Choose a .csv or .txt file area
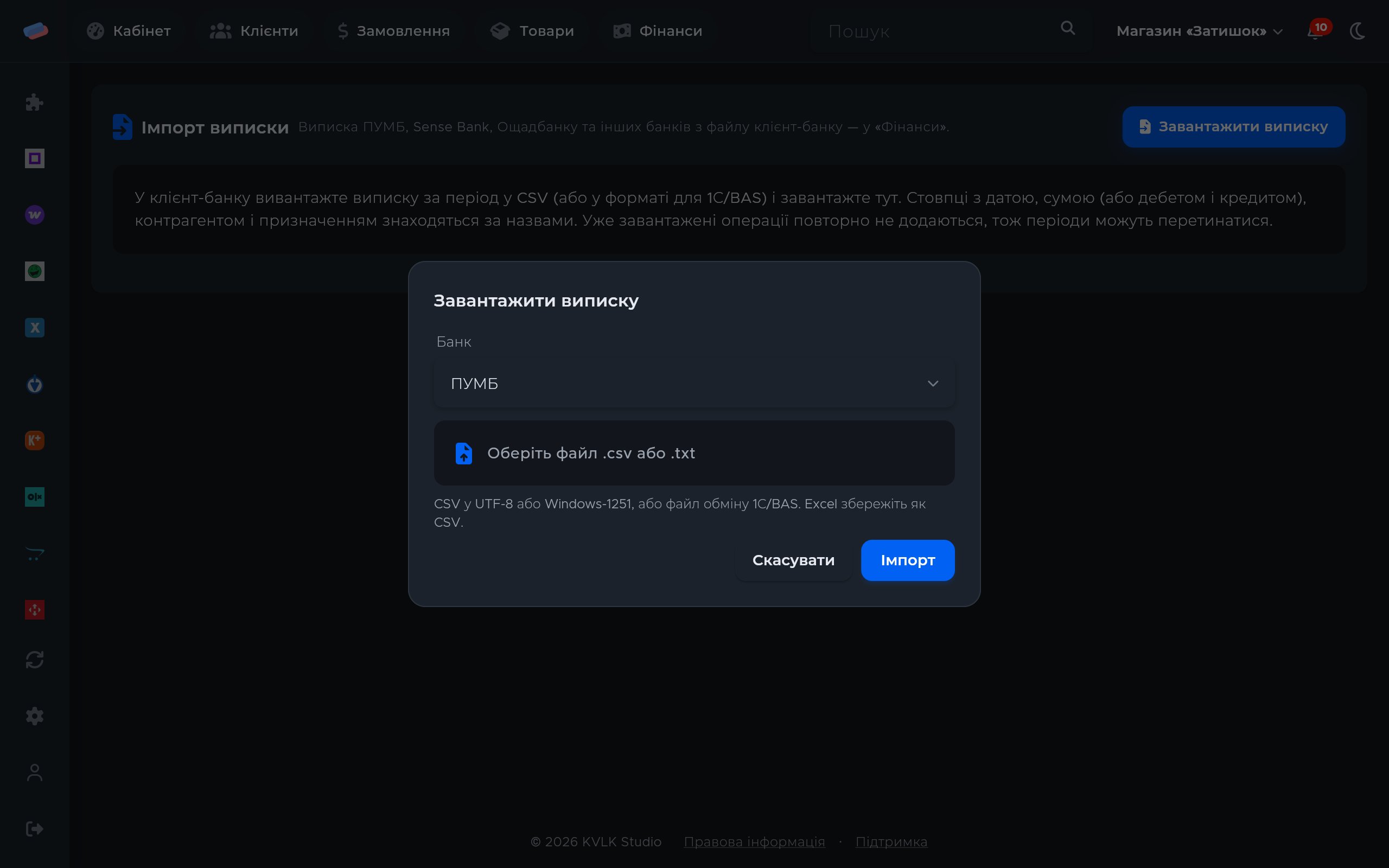1389x868 pixels. pos(694,453)
